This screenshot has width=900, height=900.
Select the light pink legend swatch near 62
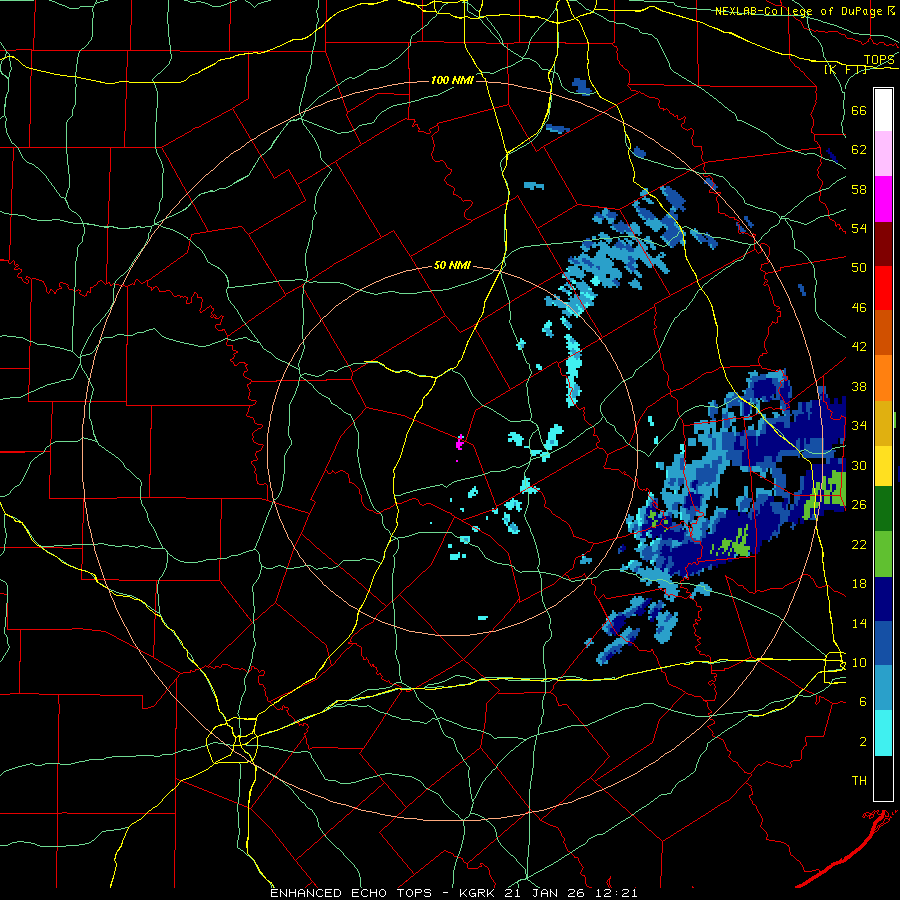click(883, 153)
